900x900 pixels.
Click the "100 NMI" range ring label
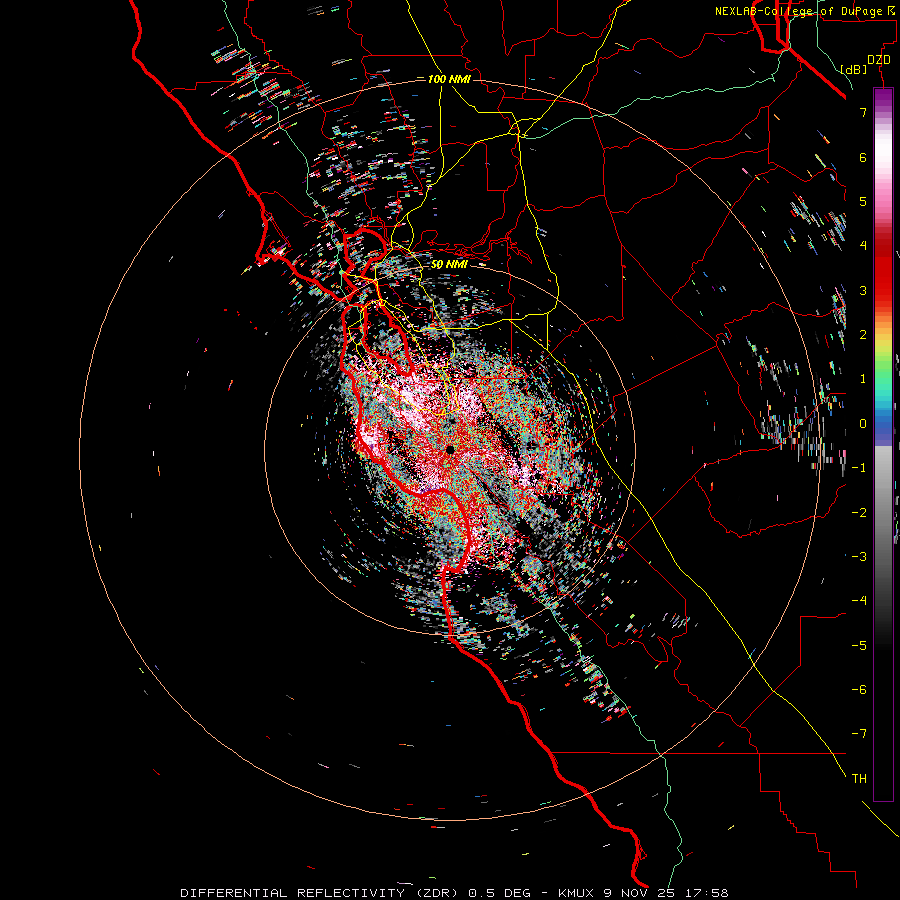click(x=449, y=79)
